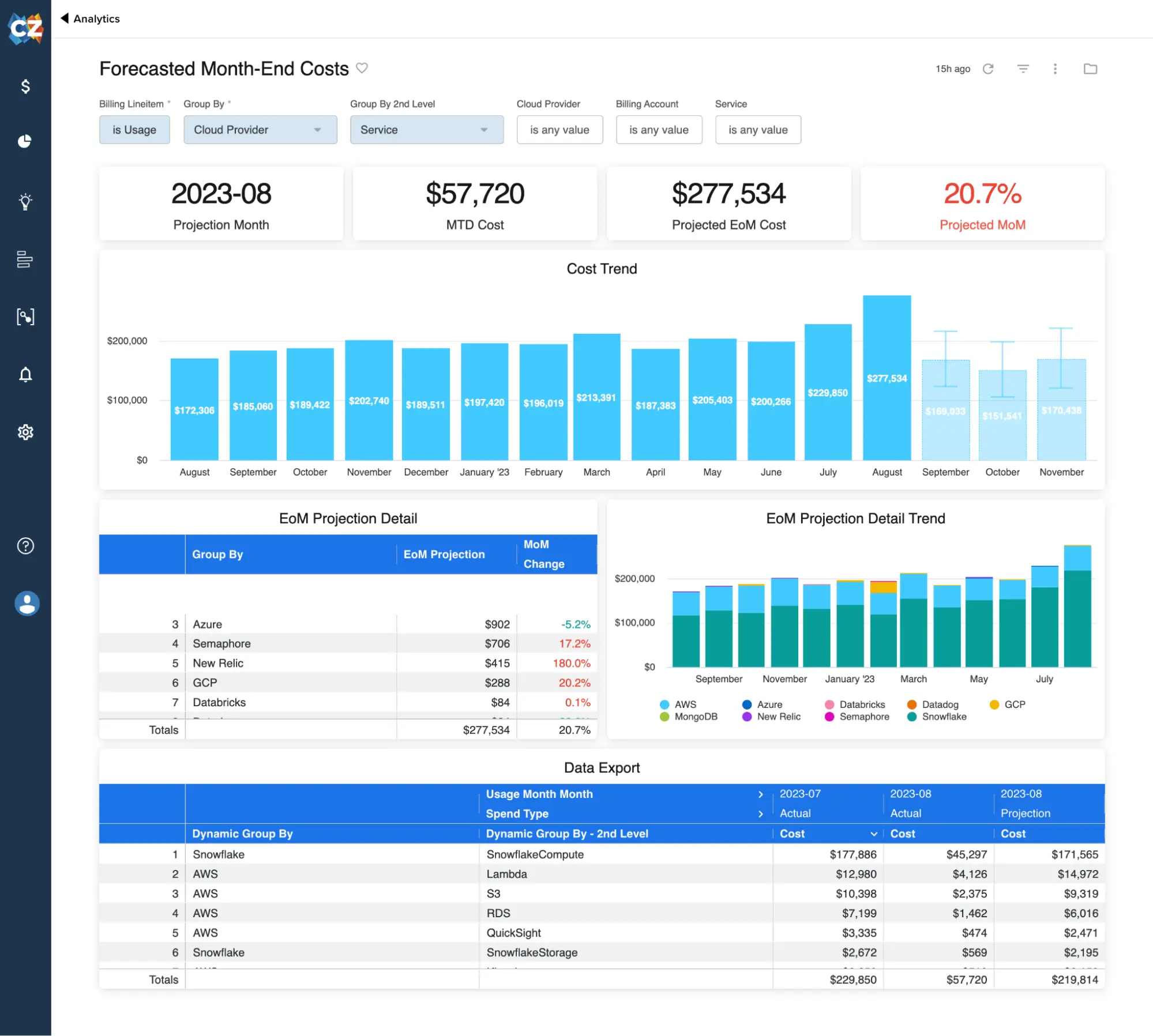This screenshot has width=1153, height=1036.
Task: Open the dollar-sign cost sidebar icon
Action: pyautogui.click(x=25, y=86)
